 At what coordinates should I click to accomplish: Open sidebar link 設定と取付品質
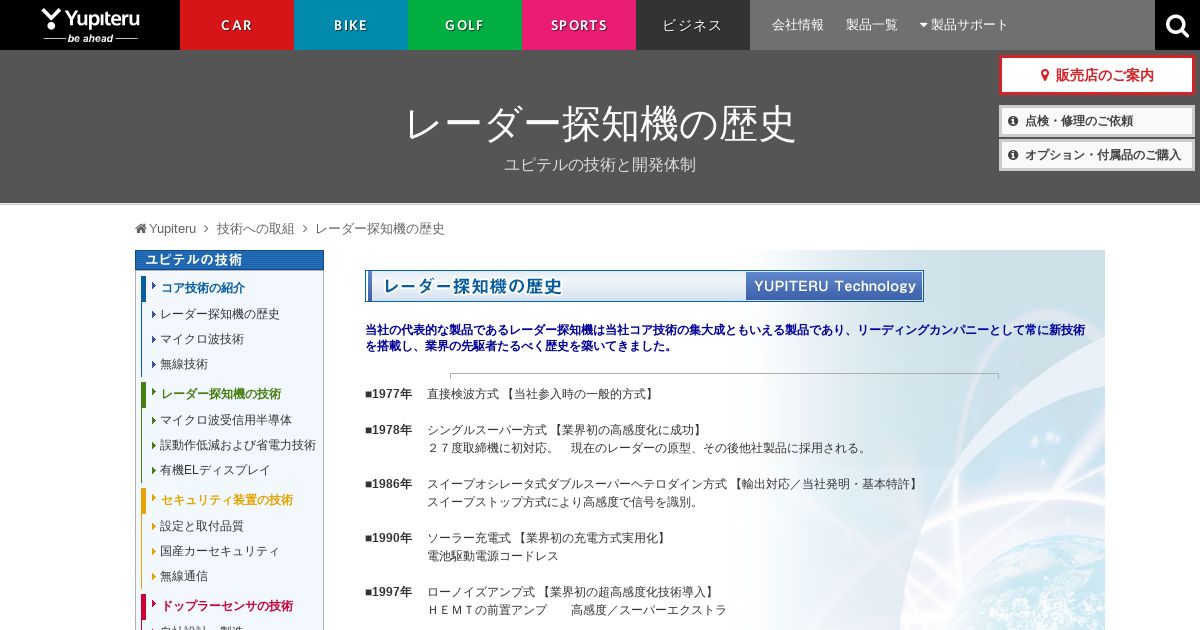pos(202,526)
